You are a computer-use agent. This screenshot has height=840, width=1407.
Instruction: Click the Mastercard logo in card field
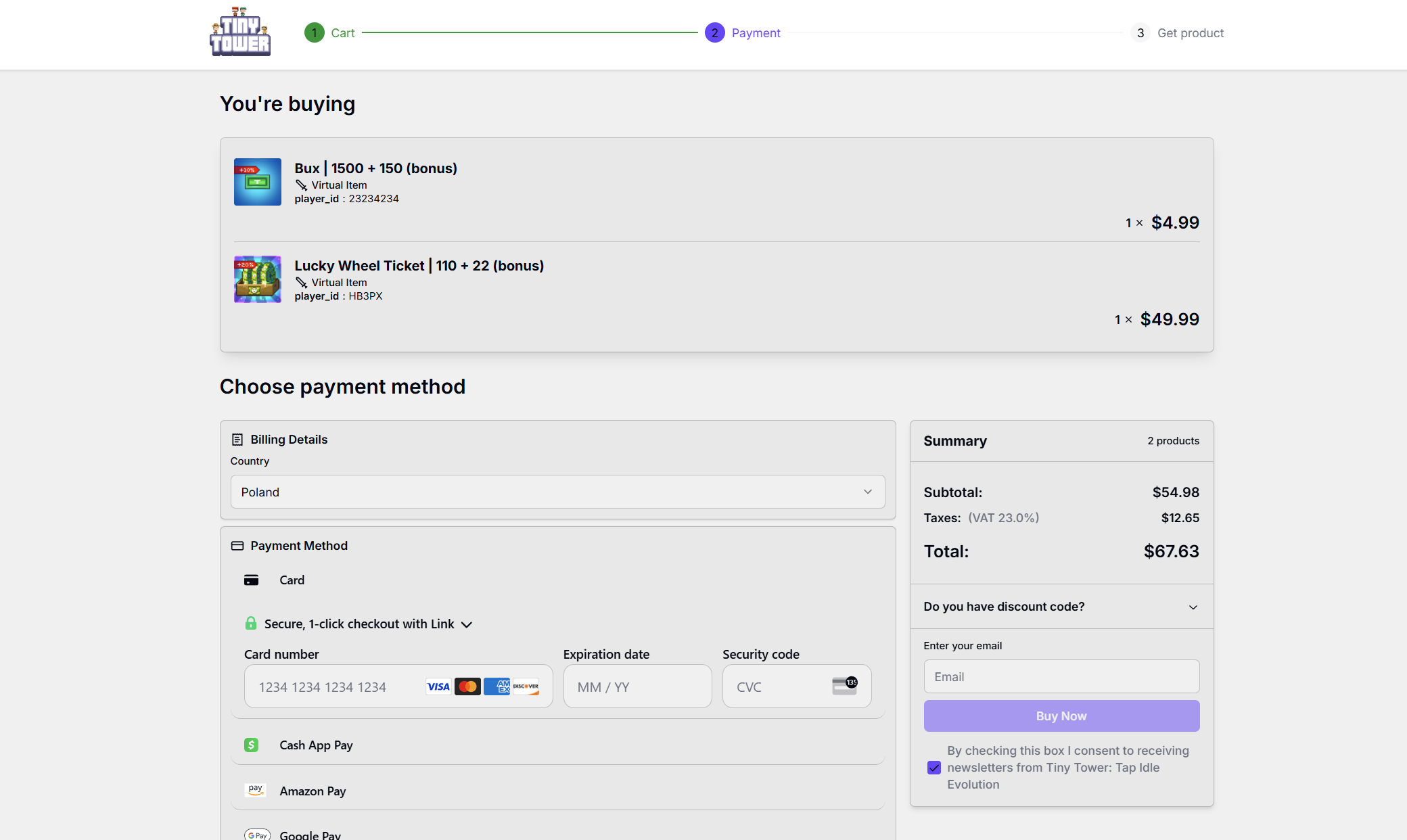467,686
